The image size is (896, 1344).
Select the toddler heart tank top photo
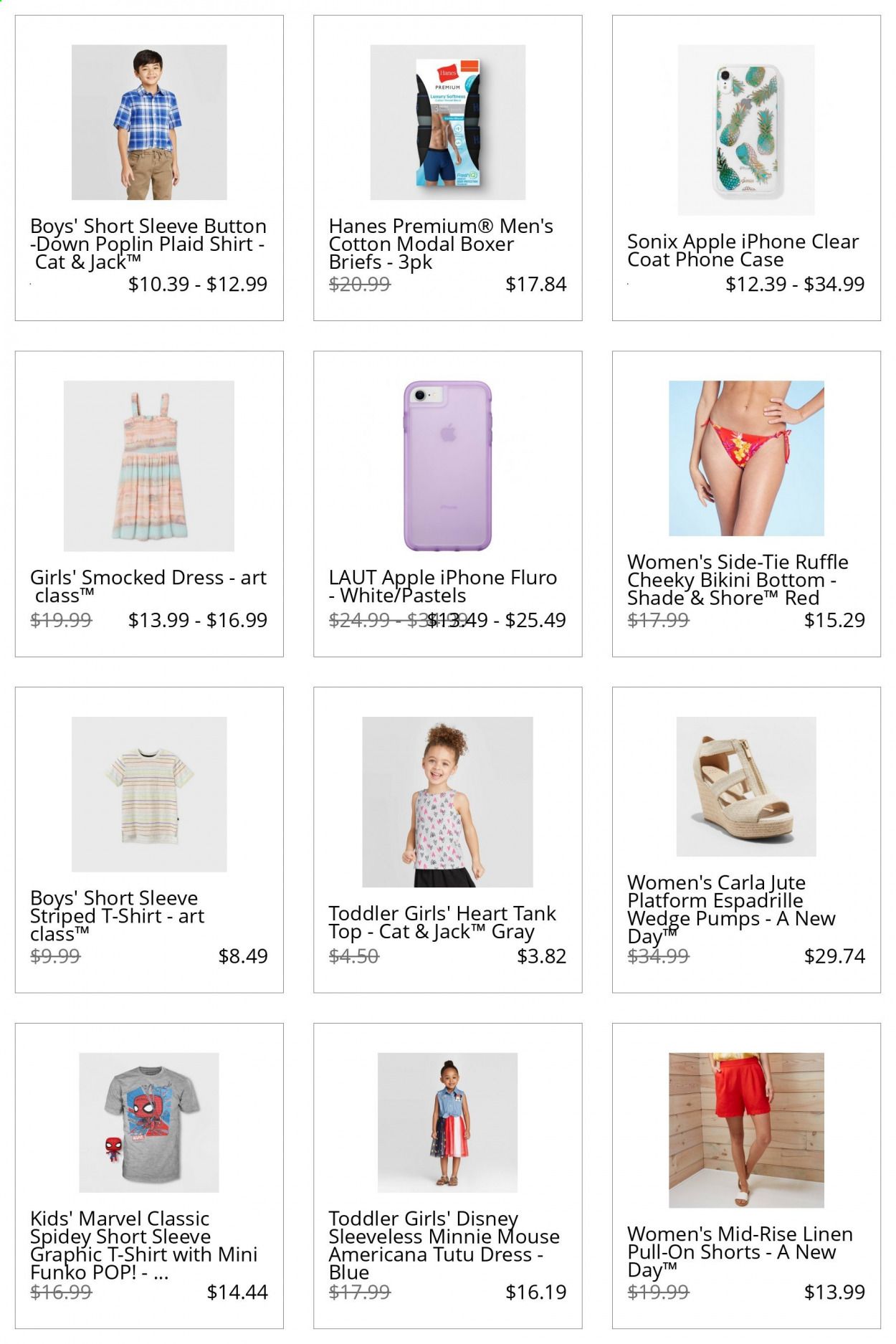448,802
